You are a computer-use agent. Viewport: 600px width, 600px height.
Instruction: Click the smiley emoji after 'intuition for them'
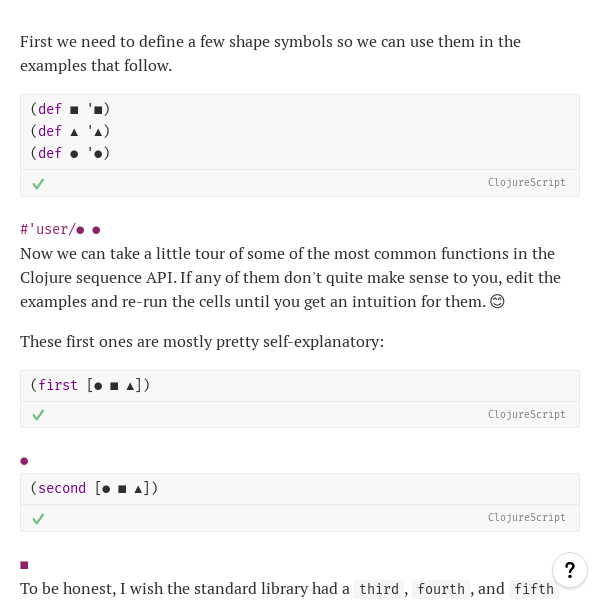click(497, 302)
